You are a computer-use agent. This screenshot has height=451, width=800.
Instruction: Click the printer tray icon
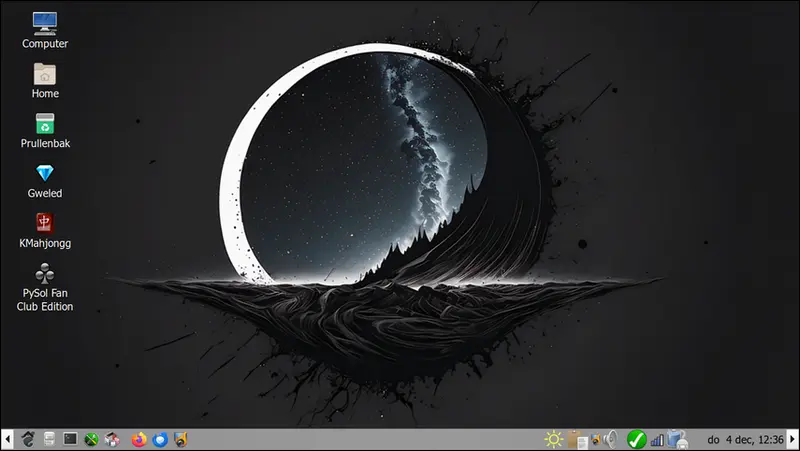(x=678, y=439)
